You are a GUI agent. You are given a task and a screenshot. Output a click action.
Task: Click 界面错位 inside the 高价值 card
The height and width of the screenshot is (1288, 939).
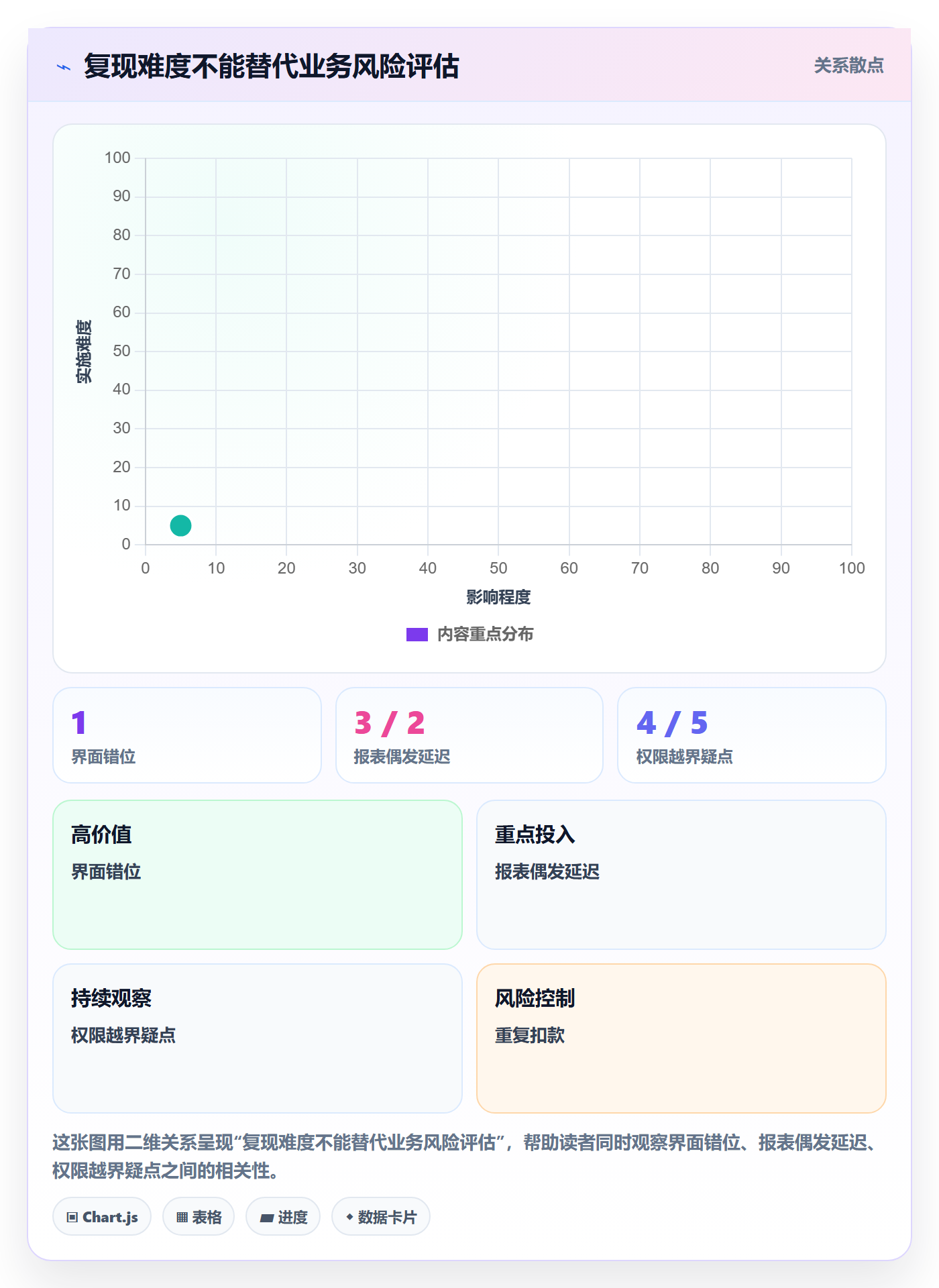(106, 871)
